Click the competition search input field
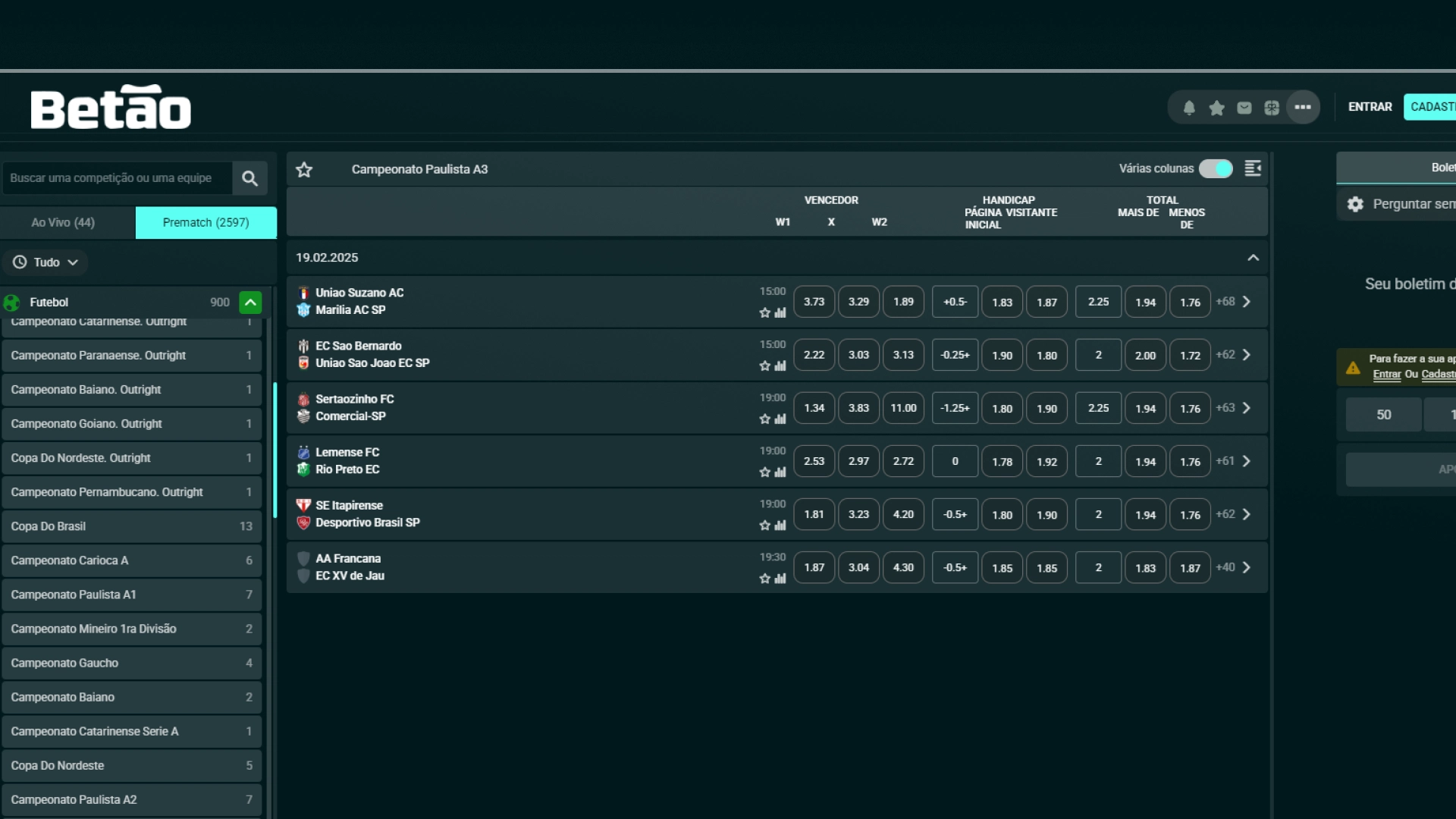This screenshot has height=819, width=1456. coord(117,178)
